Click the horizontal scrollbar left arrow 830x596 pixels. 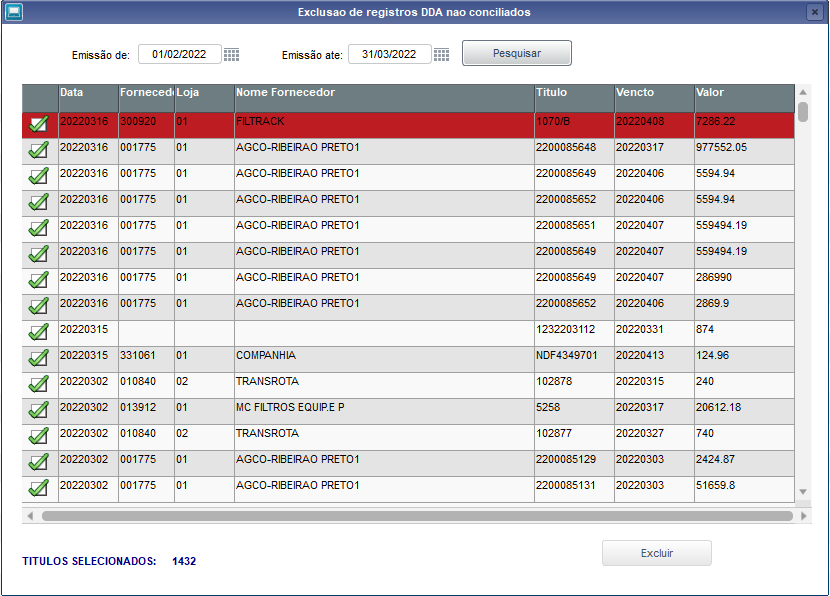pyautogui.click(x=30, y=516)
